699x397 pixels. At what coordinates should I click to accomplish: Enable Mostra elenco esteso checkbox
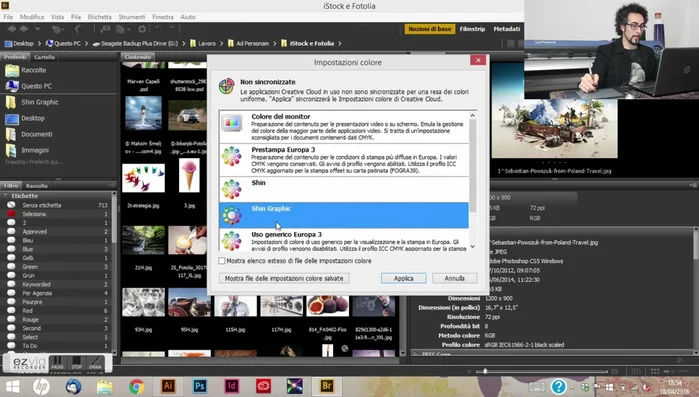(222, 261)
